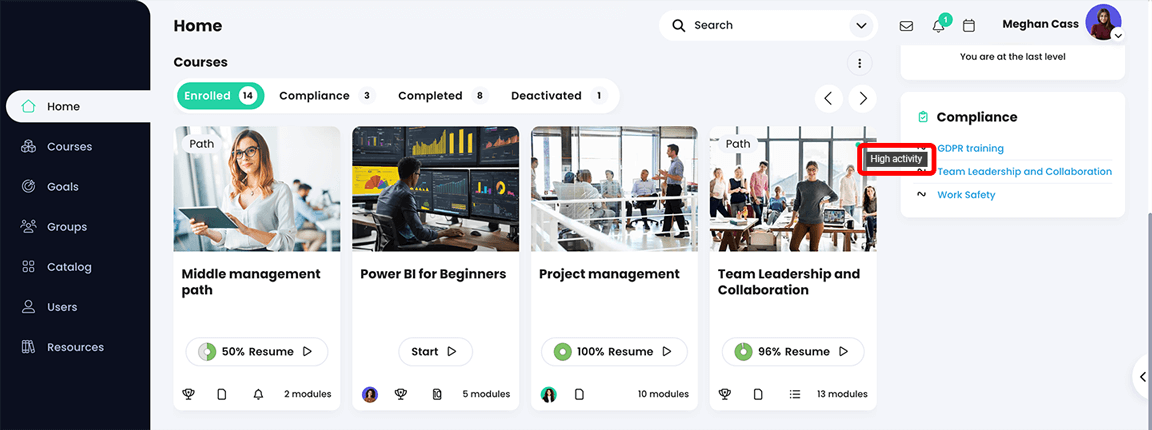Open the GDPR training link

tap(970, 148)
